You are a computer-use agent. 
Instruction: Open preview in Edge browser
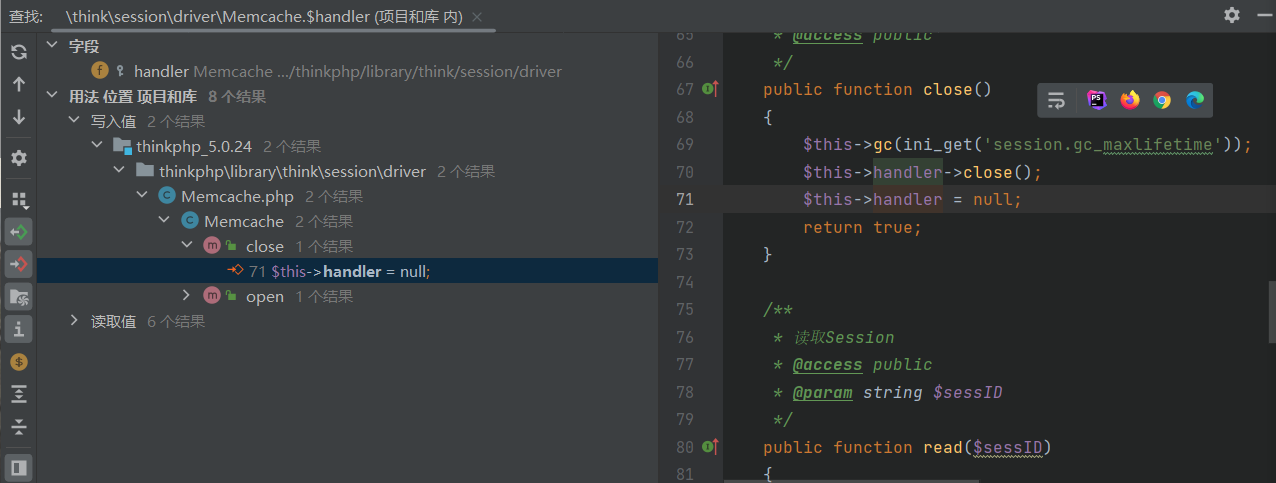pyautogui.click(x=1194, y=100)
